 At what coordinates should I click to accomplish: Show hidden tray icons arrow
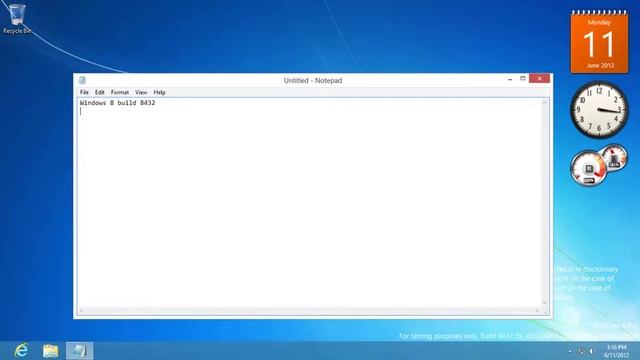pos(570,351)
